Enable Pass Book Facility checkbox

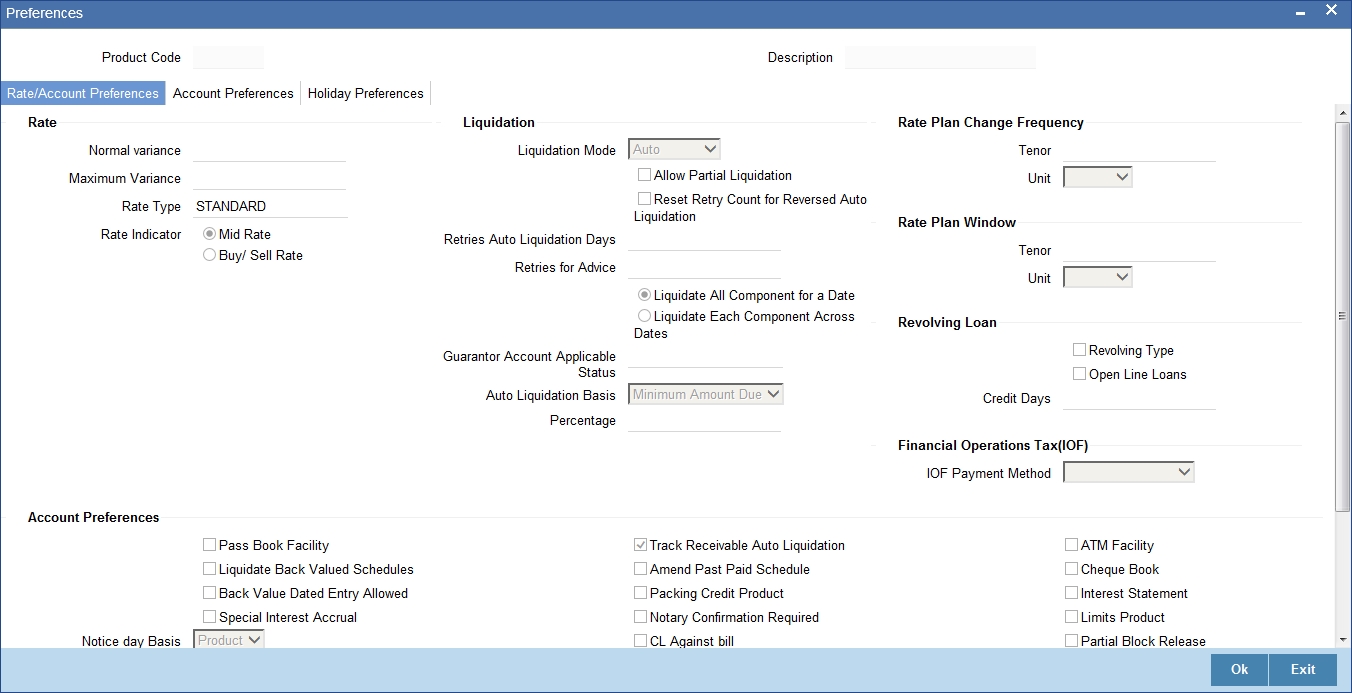209,545
